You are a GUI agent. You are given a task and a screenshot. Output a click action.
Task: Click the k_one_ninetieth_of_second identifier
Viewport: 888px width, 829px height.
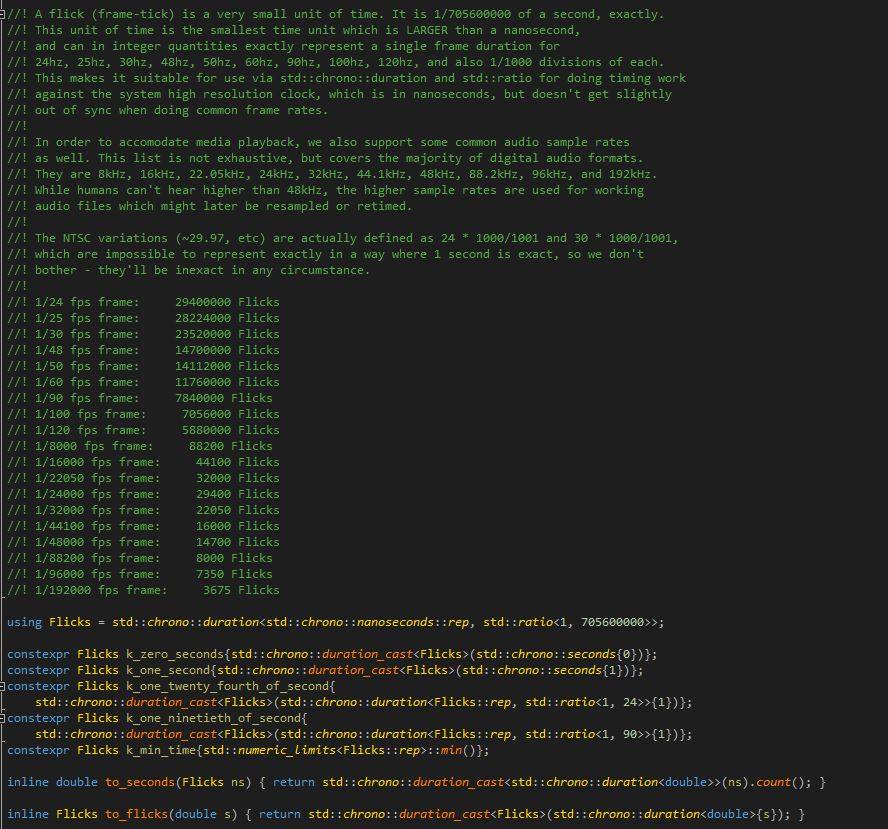tap(214, 719)
